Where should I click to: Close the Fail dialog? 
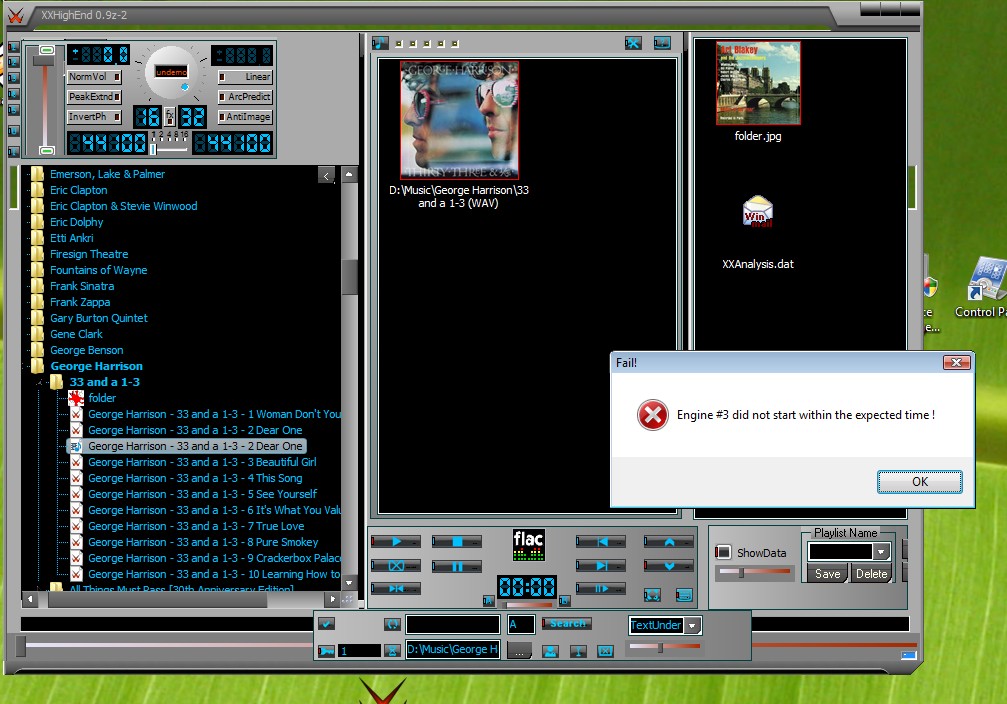956,362
